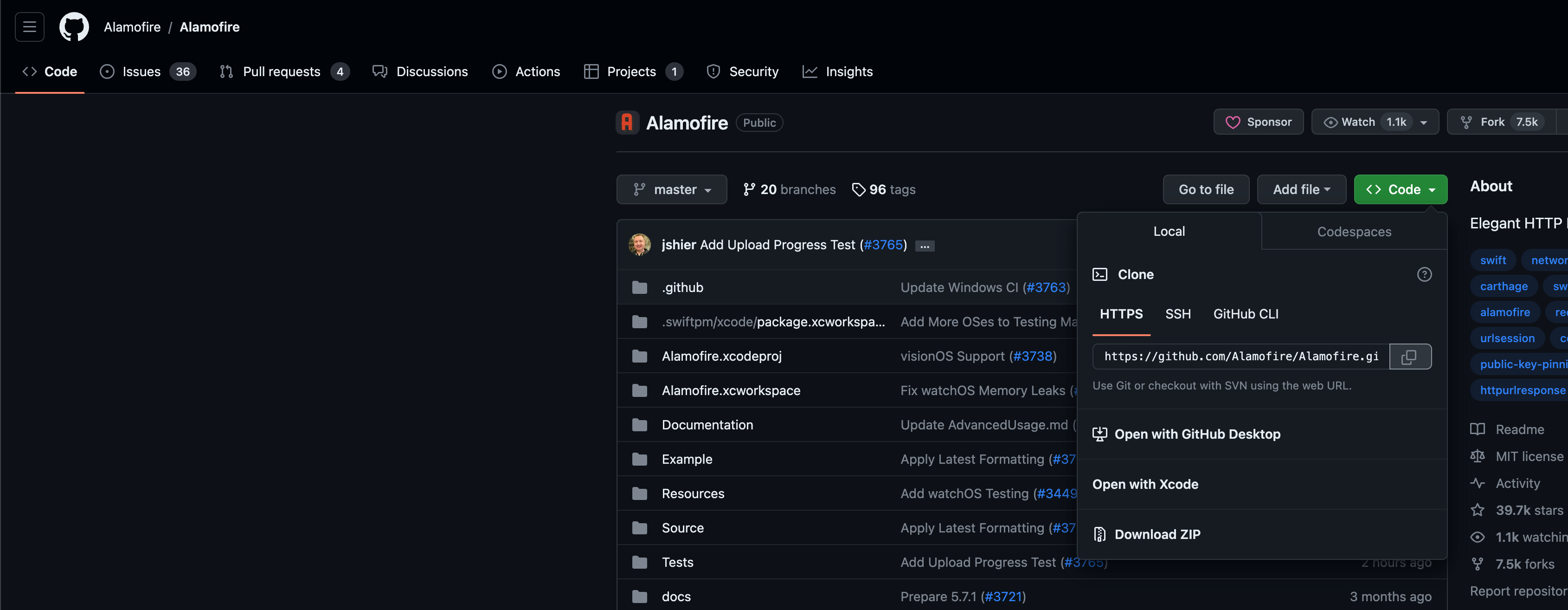The width and height of the screenshot is (1568, 610).
Task: Click the alamofire topic tag
Action: point(1505,312)
